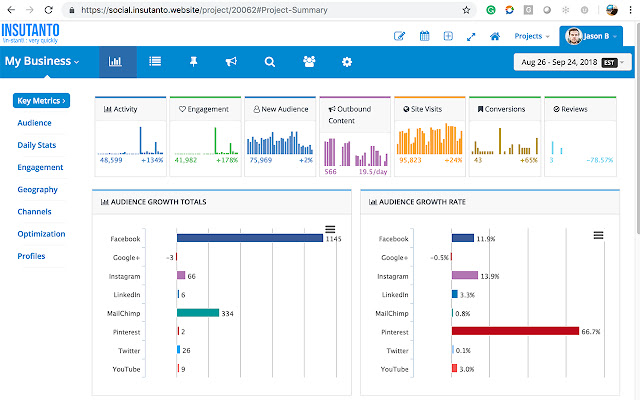
Task: Go home via the house icon
Action: click(495, 36)
